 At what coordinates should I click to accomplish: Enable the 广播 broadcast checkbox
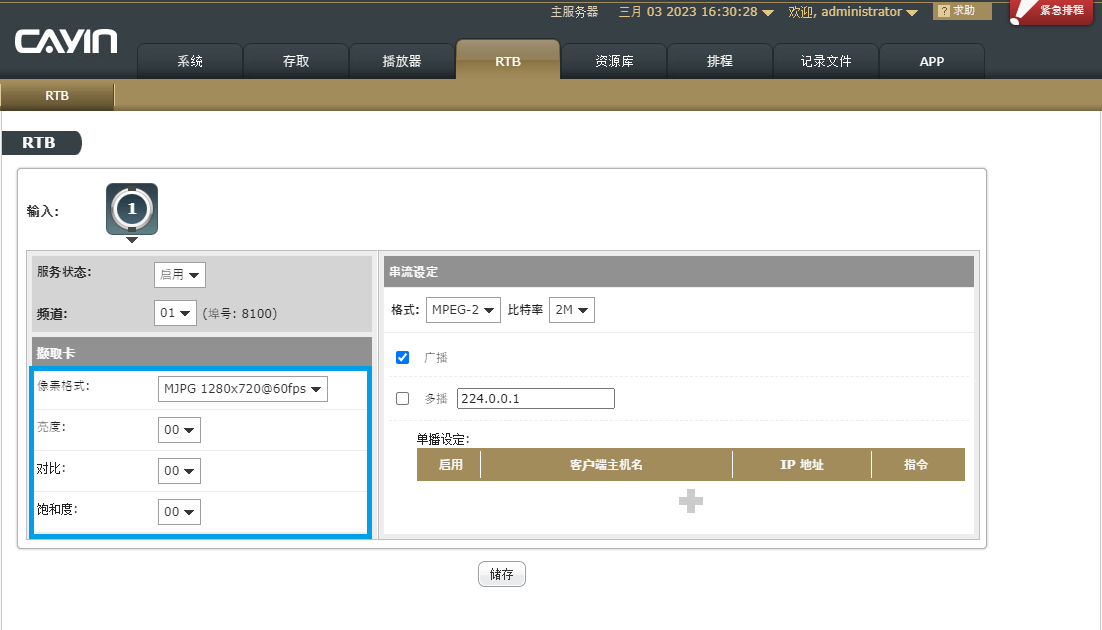point(403,357)
